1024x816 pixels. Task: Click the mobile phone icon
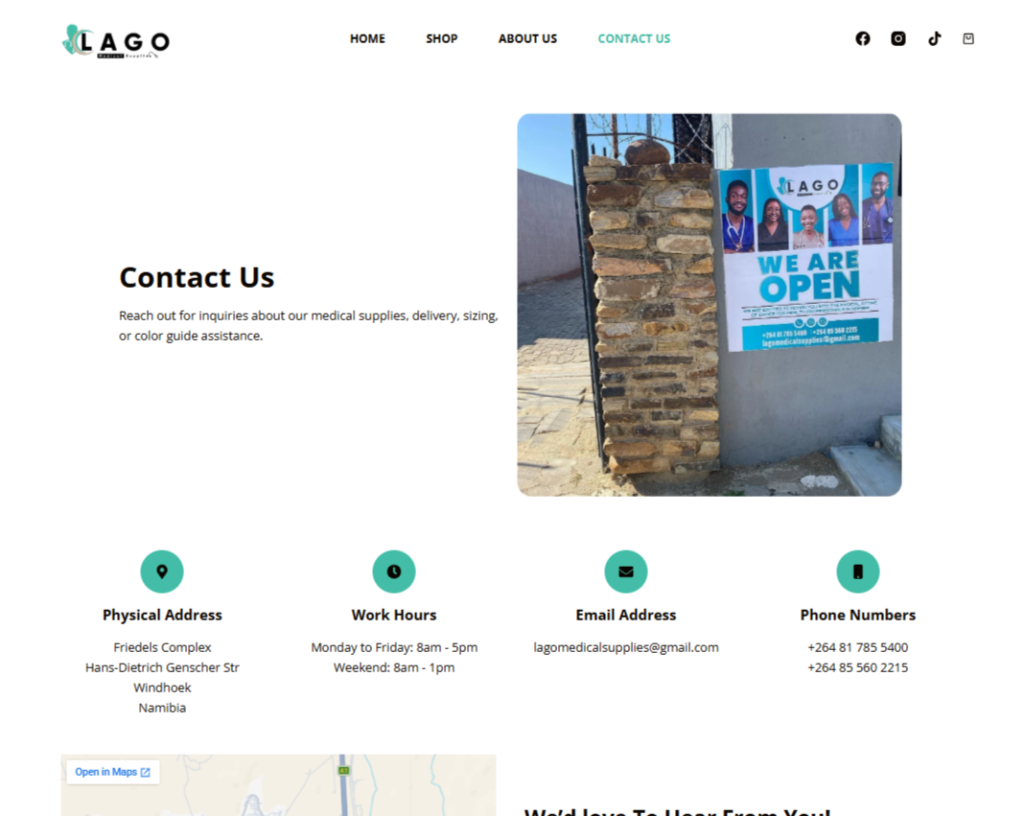(x=857, y=572)
